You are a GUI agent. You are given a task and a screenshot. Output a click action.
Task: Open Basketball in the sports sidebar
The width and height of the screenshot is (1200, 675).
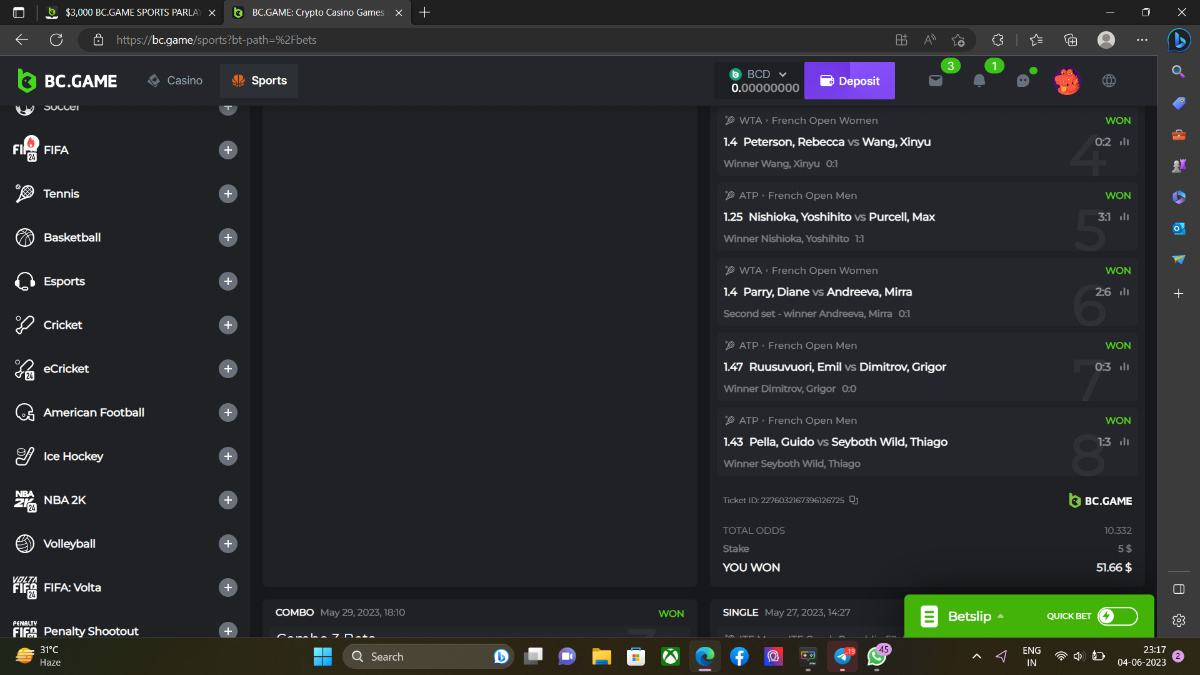click(72, 238)
